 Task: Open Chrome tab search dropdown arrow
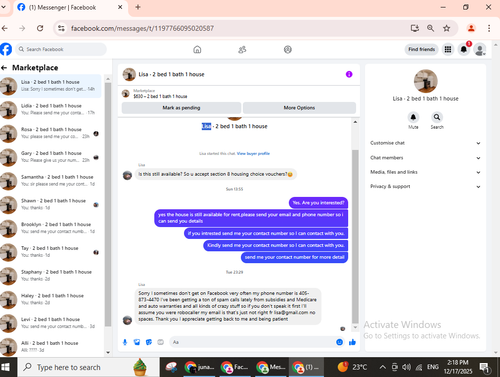coord(3,7)
